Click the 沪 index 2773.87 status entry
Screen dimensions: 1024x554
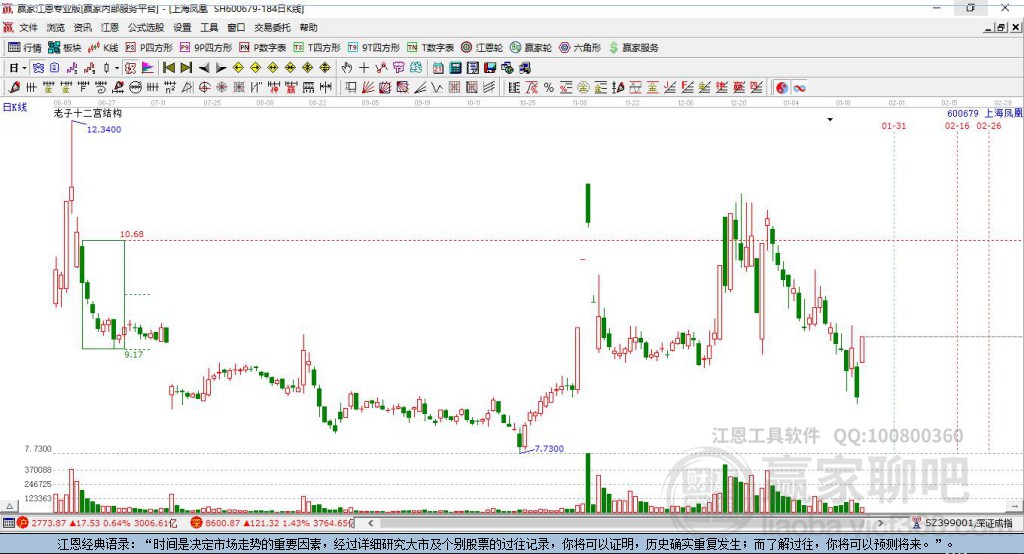point(97,523)
